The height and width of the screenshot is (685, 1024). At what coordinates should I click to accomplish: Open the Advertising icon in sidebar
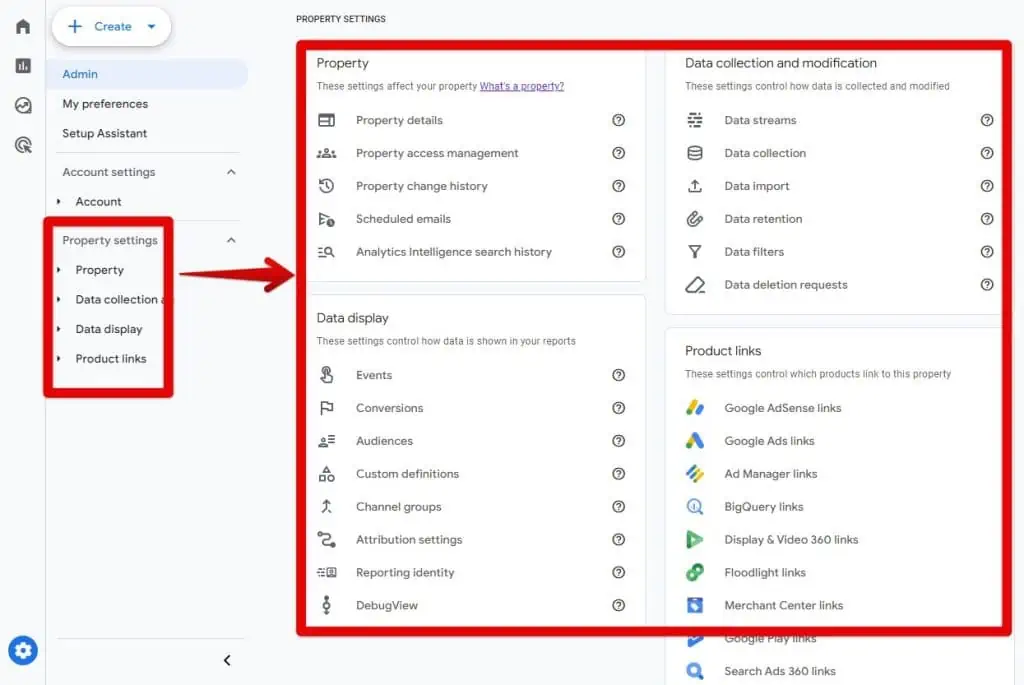[x=23, y=146]
